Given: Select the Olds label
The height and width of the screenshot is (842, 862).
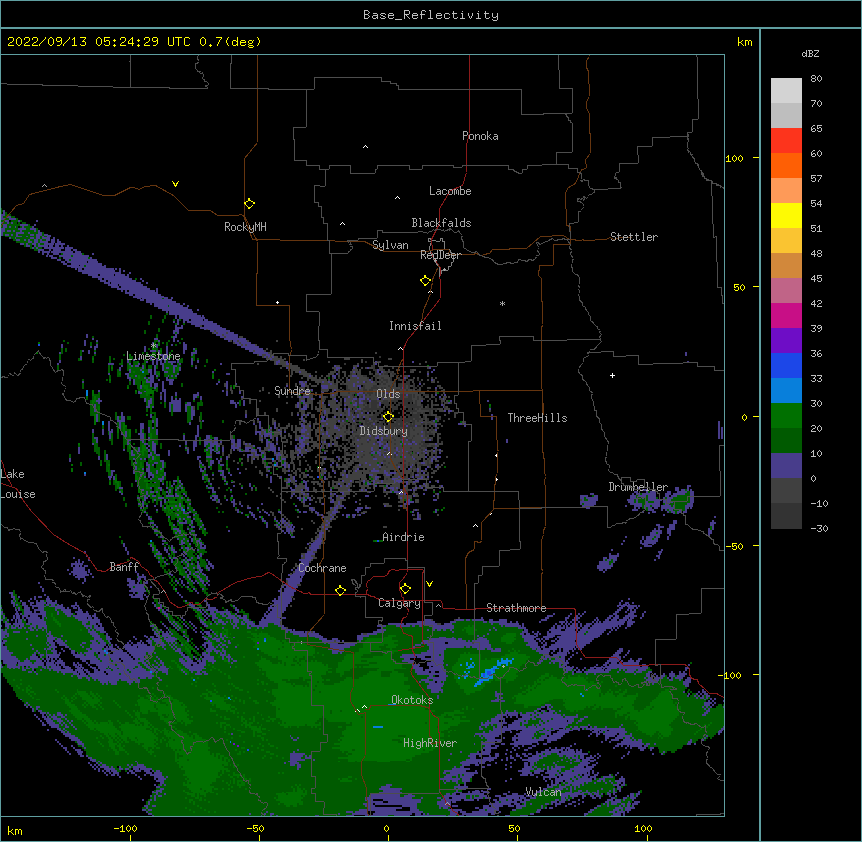Looking at the screenshot, I should coord(388,394).
